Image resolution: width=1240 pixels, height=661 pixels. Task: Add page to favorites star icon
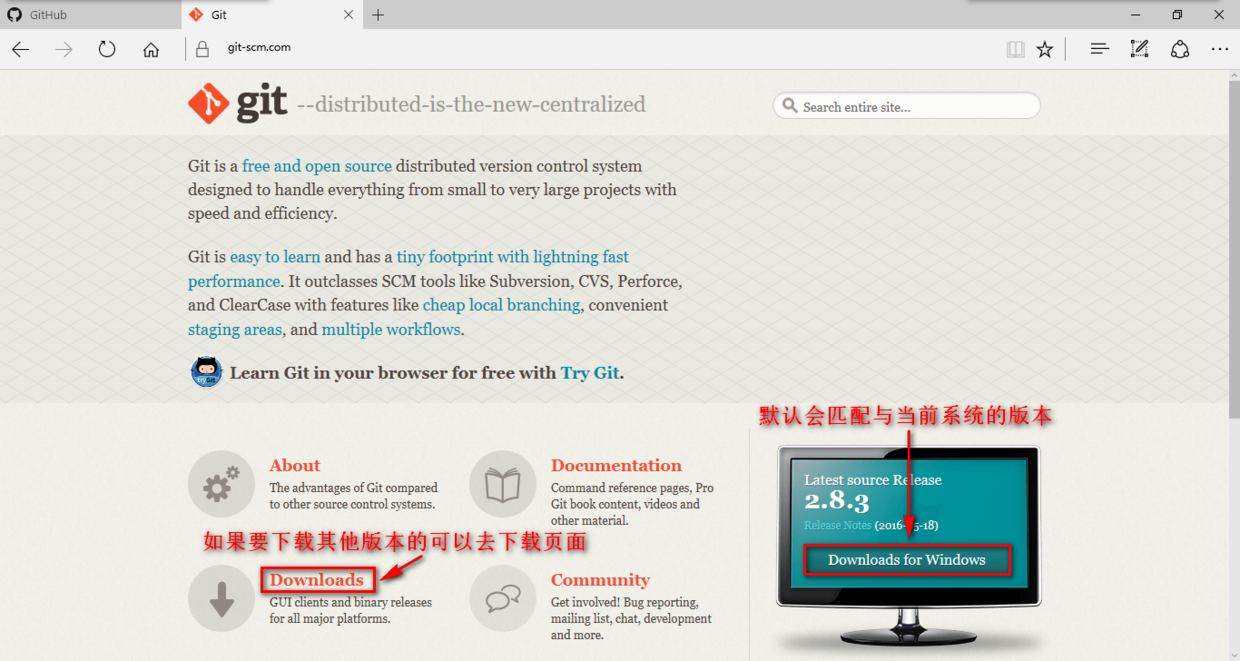point(1045,49)
